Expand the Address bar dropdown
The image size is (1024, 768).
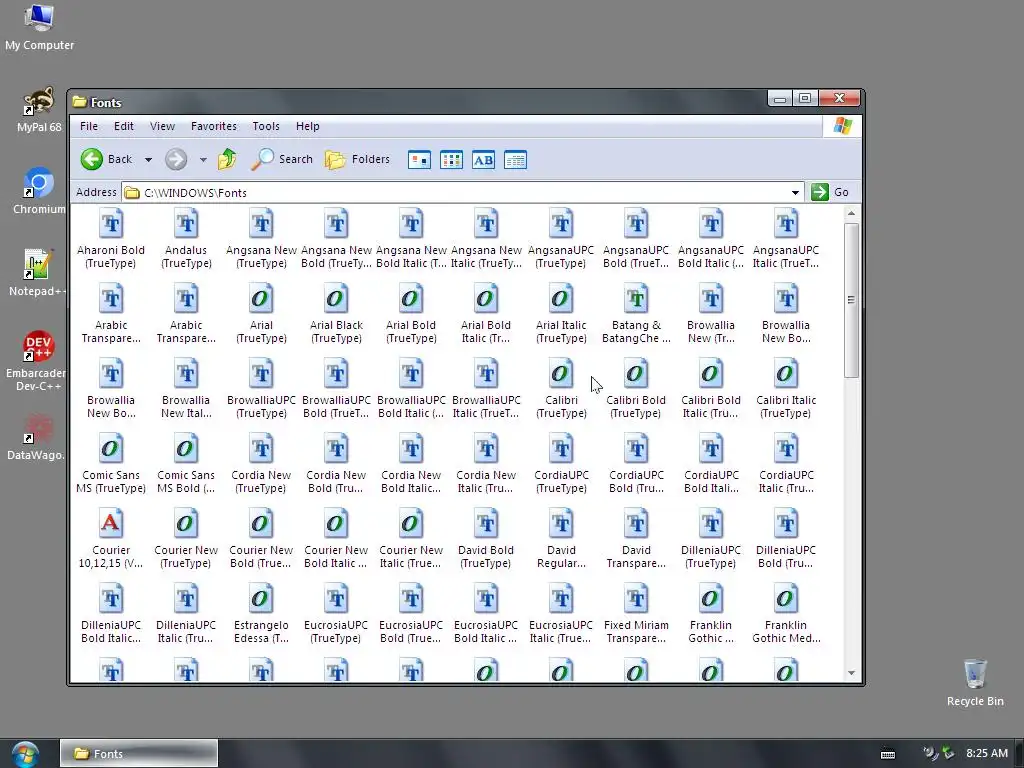point(795,193)
